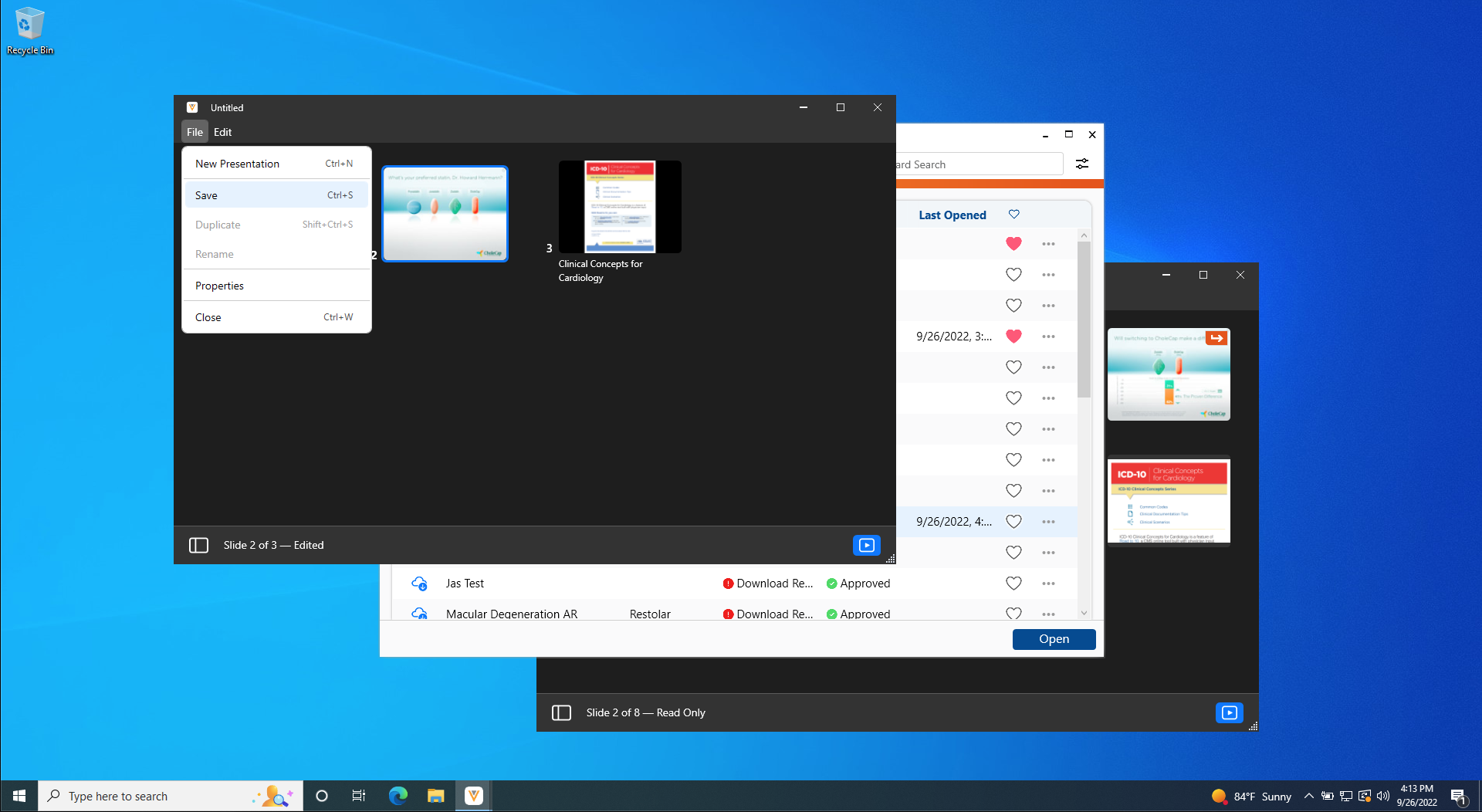Sort by Last Opened column header
Image resolution: width=1482 pixels, height=812 pixels.
pos(952,215)
